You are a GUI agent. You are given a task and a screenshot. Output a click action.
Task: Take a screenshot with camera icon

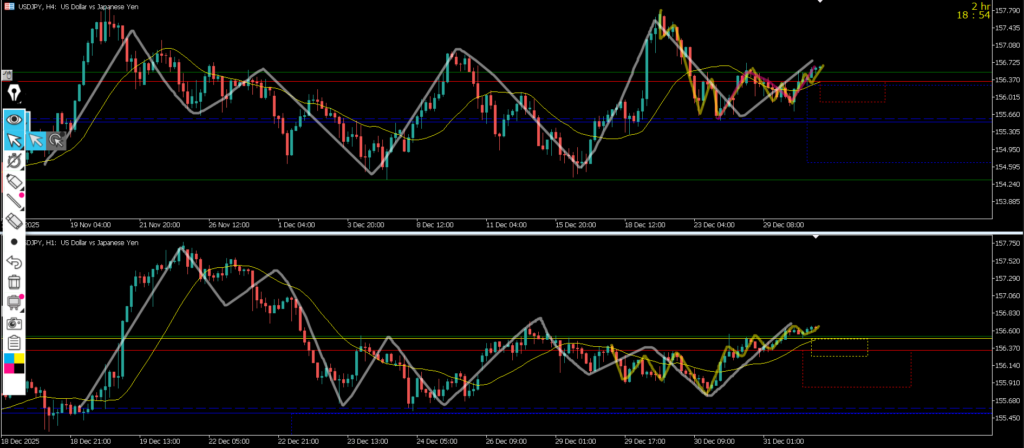tap(14, 323)
